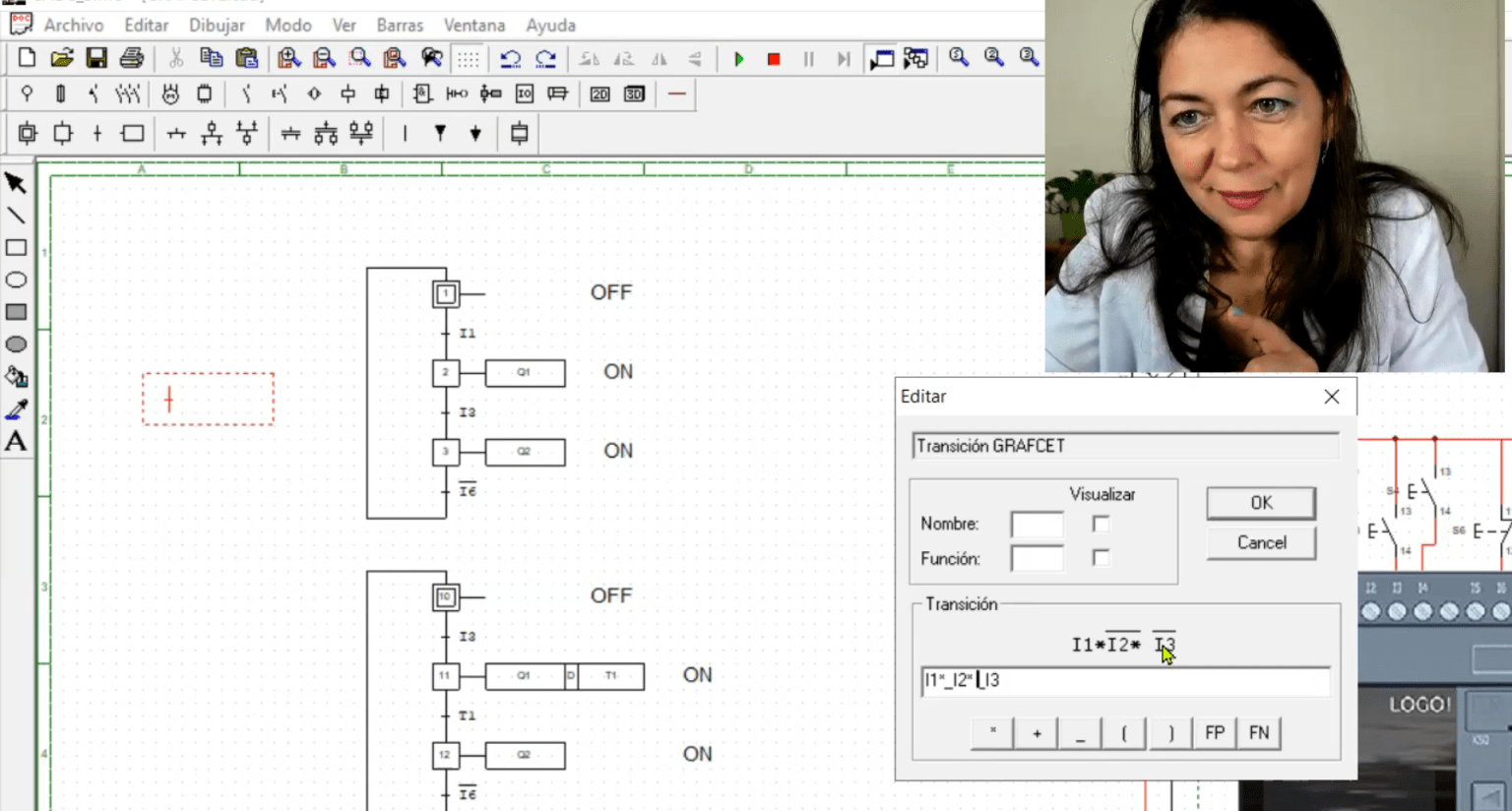Viewport: 1512px width, 811px height.
Task: Start the simulation with the green play icon
Action: [738, 59]
